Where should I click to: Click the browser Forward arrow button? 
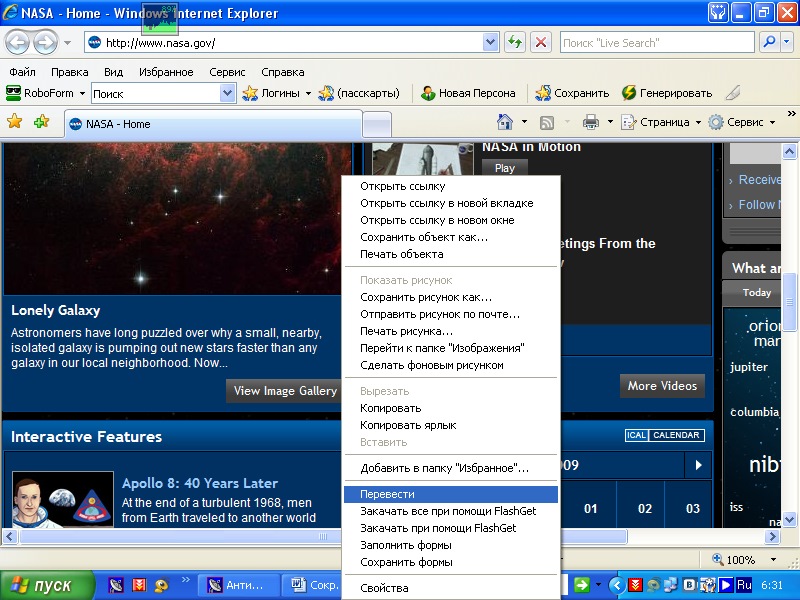(x=45, y=42)
